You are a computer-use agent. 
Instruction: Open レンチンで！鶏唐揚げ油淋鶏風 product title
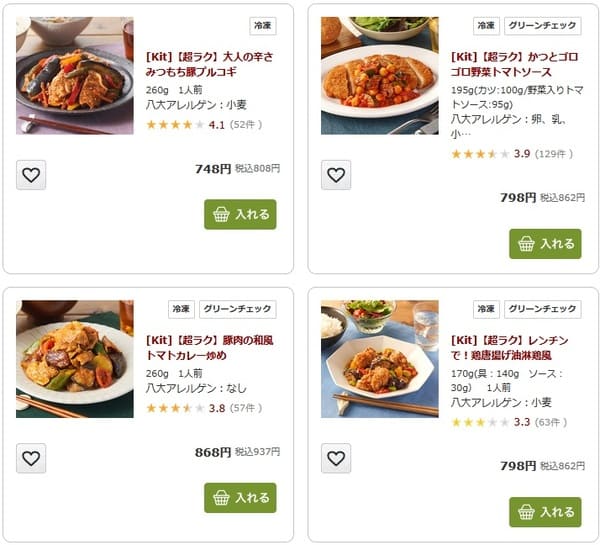point(509,348)
